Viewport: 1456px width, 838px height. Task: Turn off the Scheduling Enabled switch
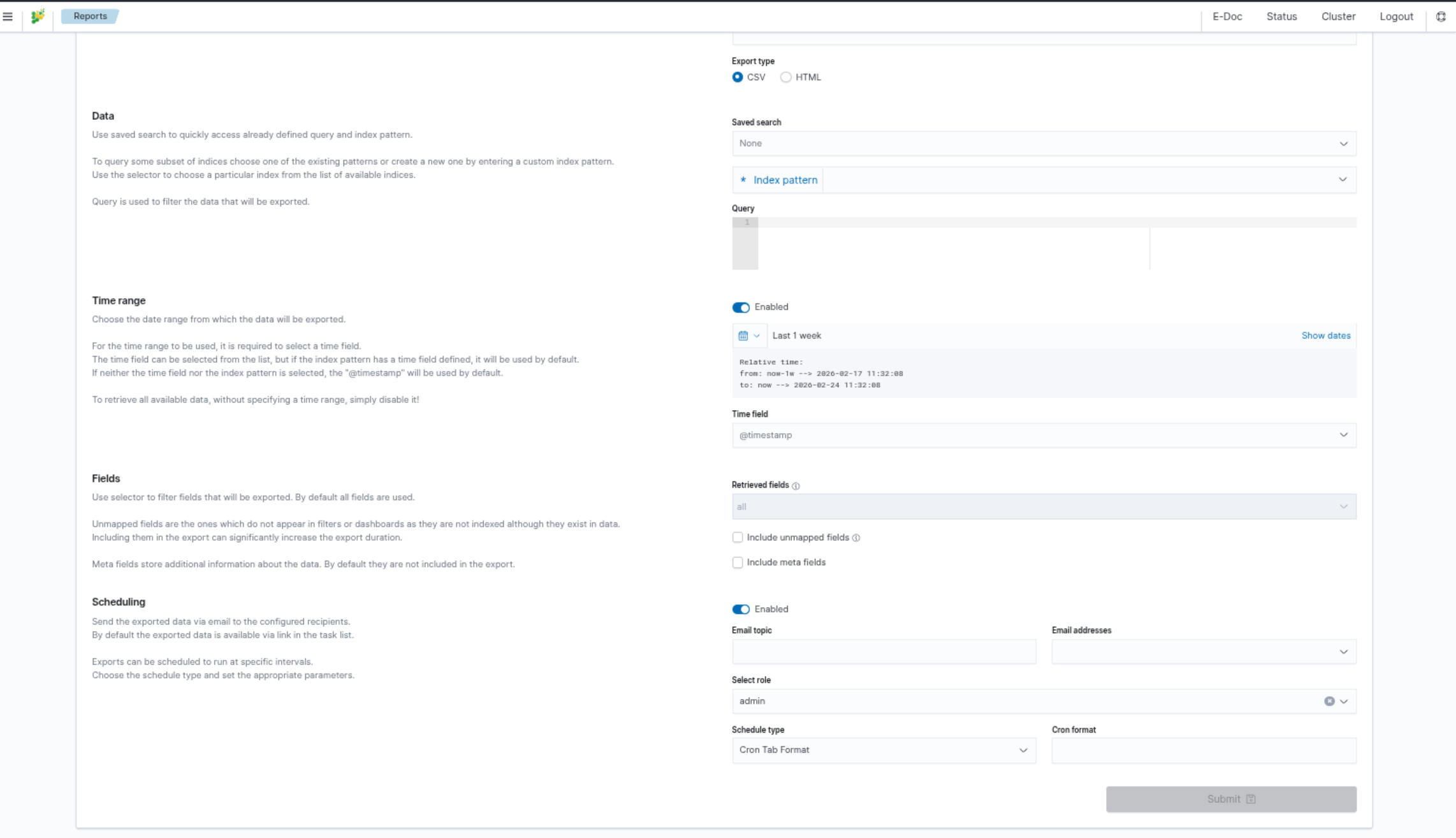coord(741,609)
